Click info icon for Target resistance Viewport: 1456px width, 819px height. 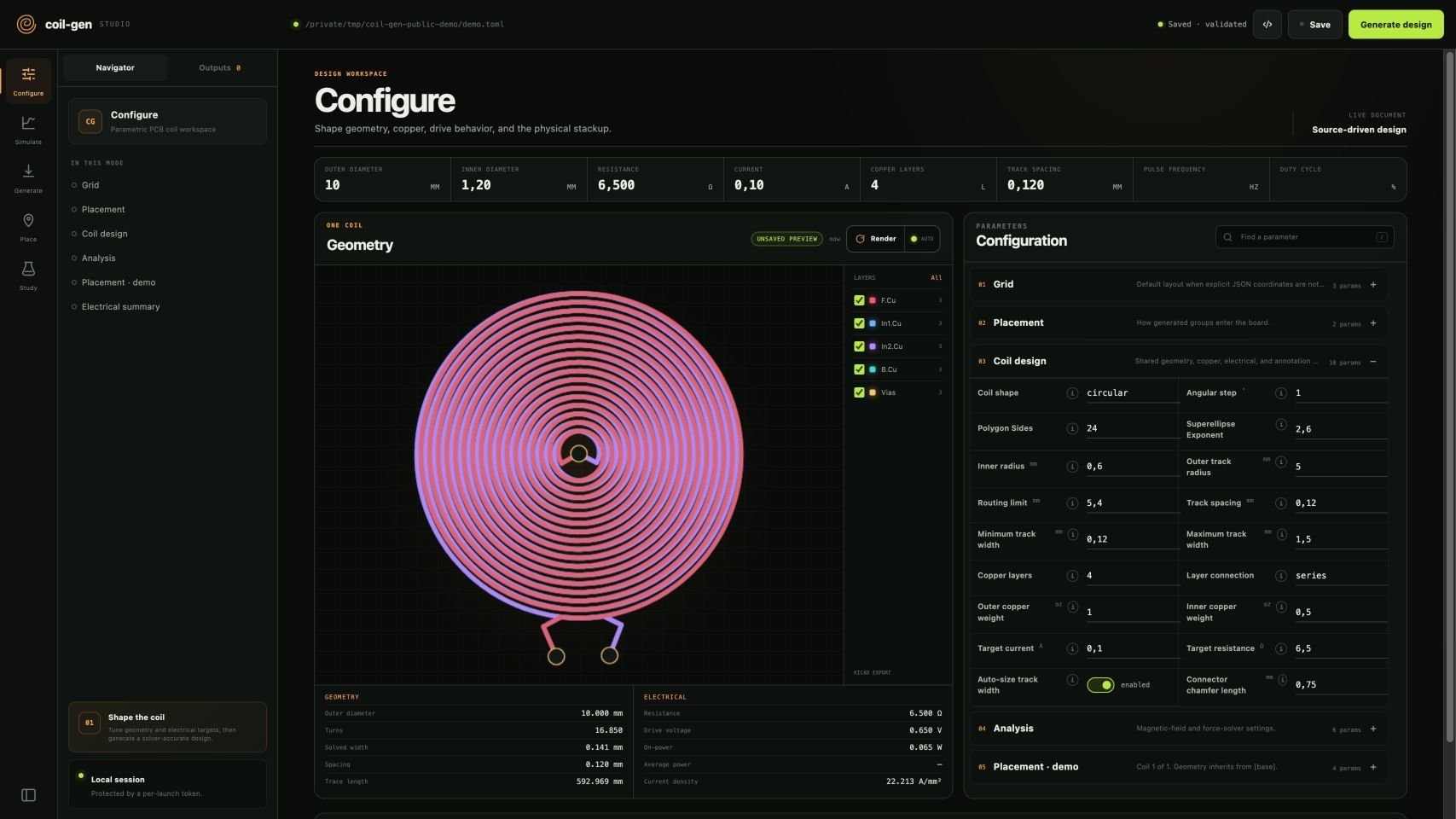point(1281,648)
